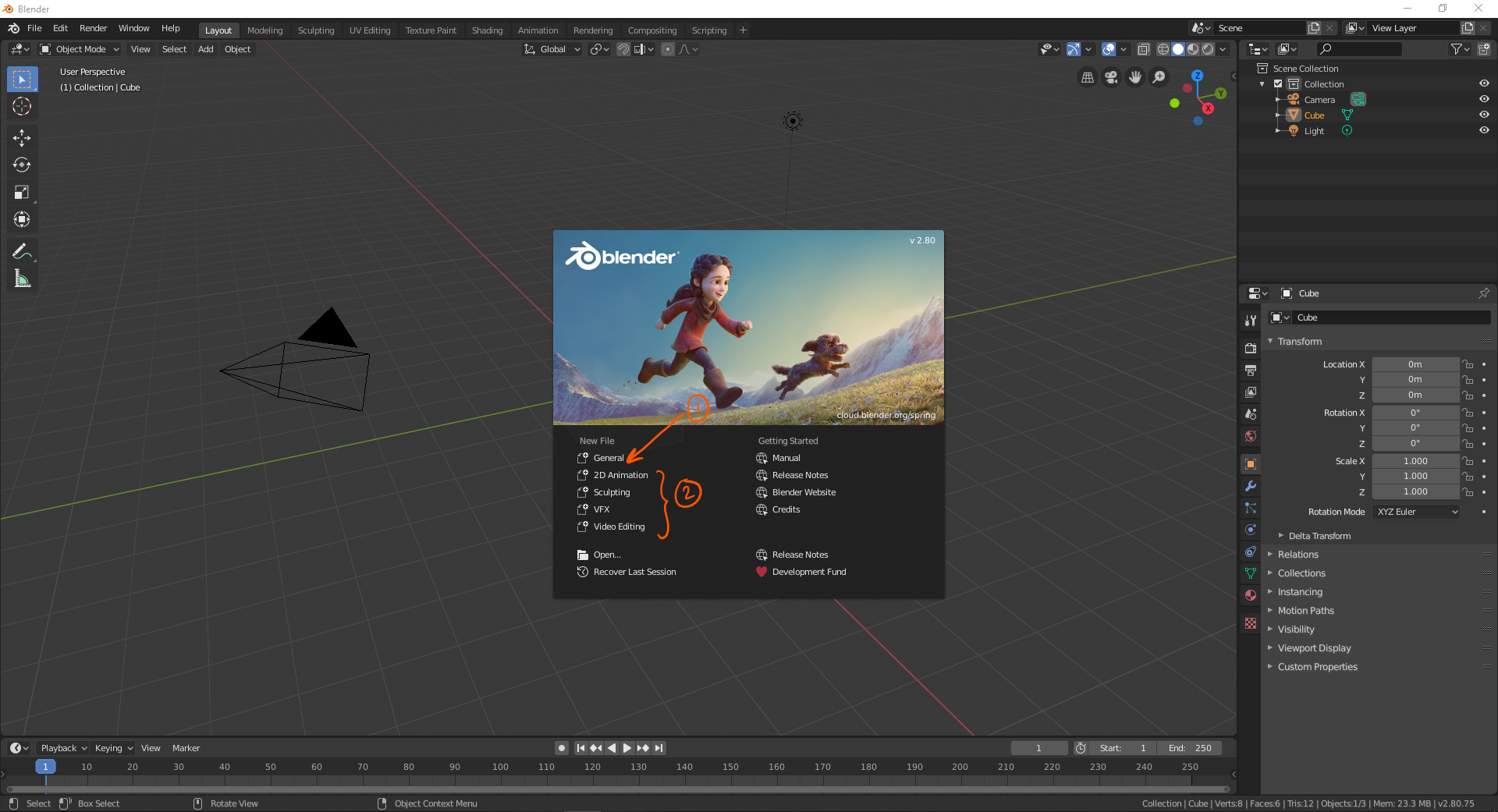Click frame 100 on the timeline
The width and height of the screenshot is (1498, 812).
[500, 767]
